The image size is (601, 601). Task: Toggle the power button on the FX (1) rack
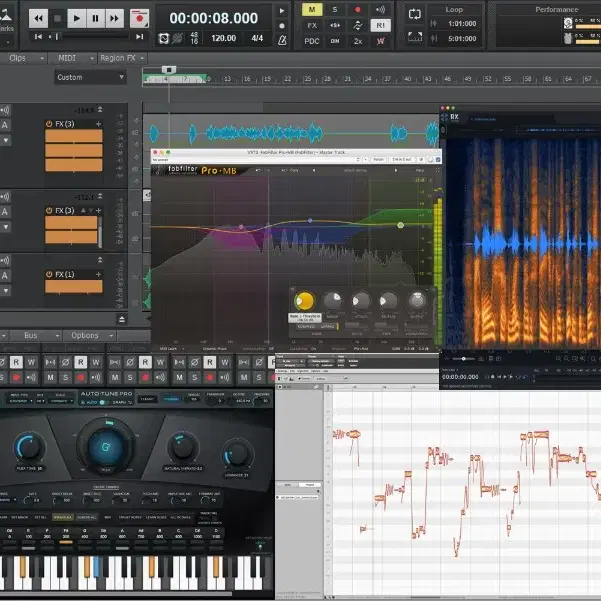coord(49,274)
